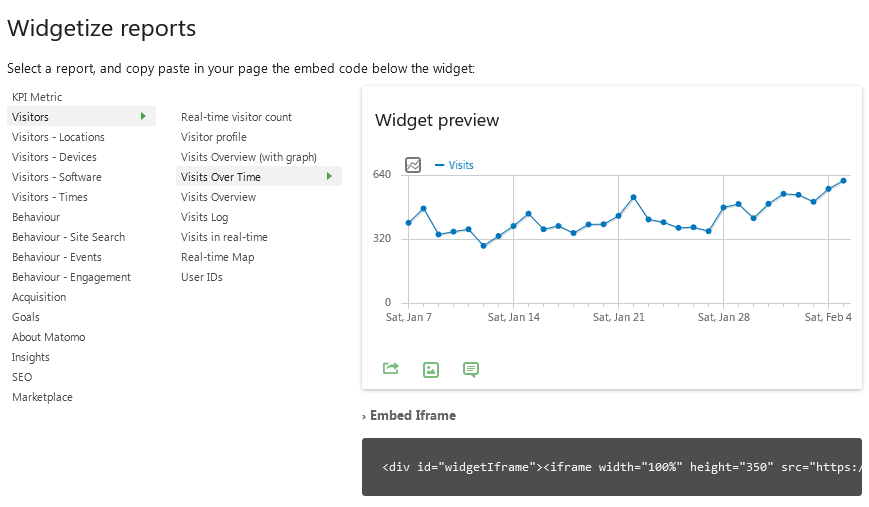The height and width of the screenshot is (507, 869).
Task: Select the Visitor profile widget
Action: 213,137
